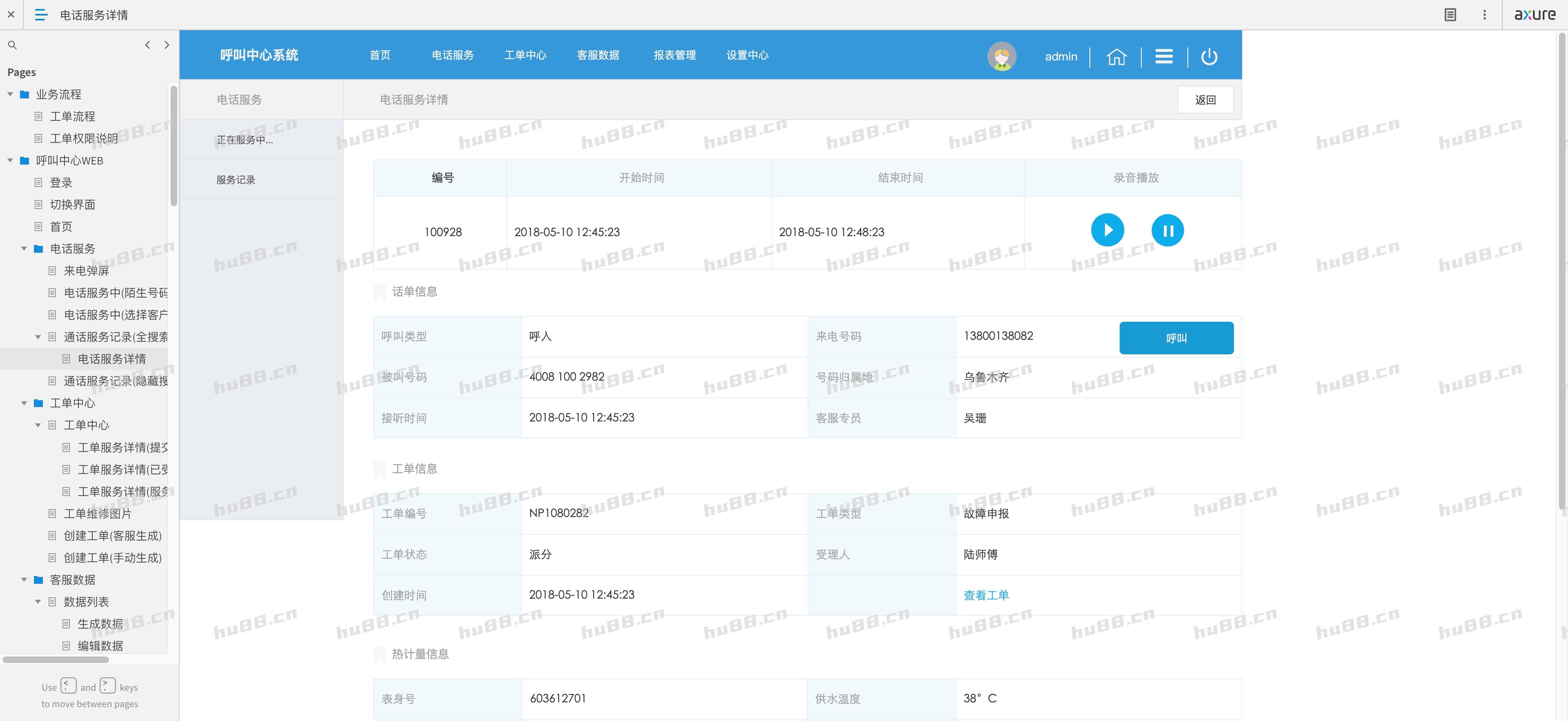Click the 呼叫 button
This screenshot has width=1568, height=721.
pos(1176,338)
